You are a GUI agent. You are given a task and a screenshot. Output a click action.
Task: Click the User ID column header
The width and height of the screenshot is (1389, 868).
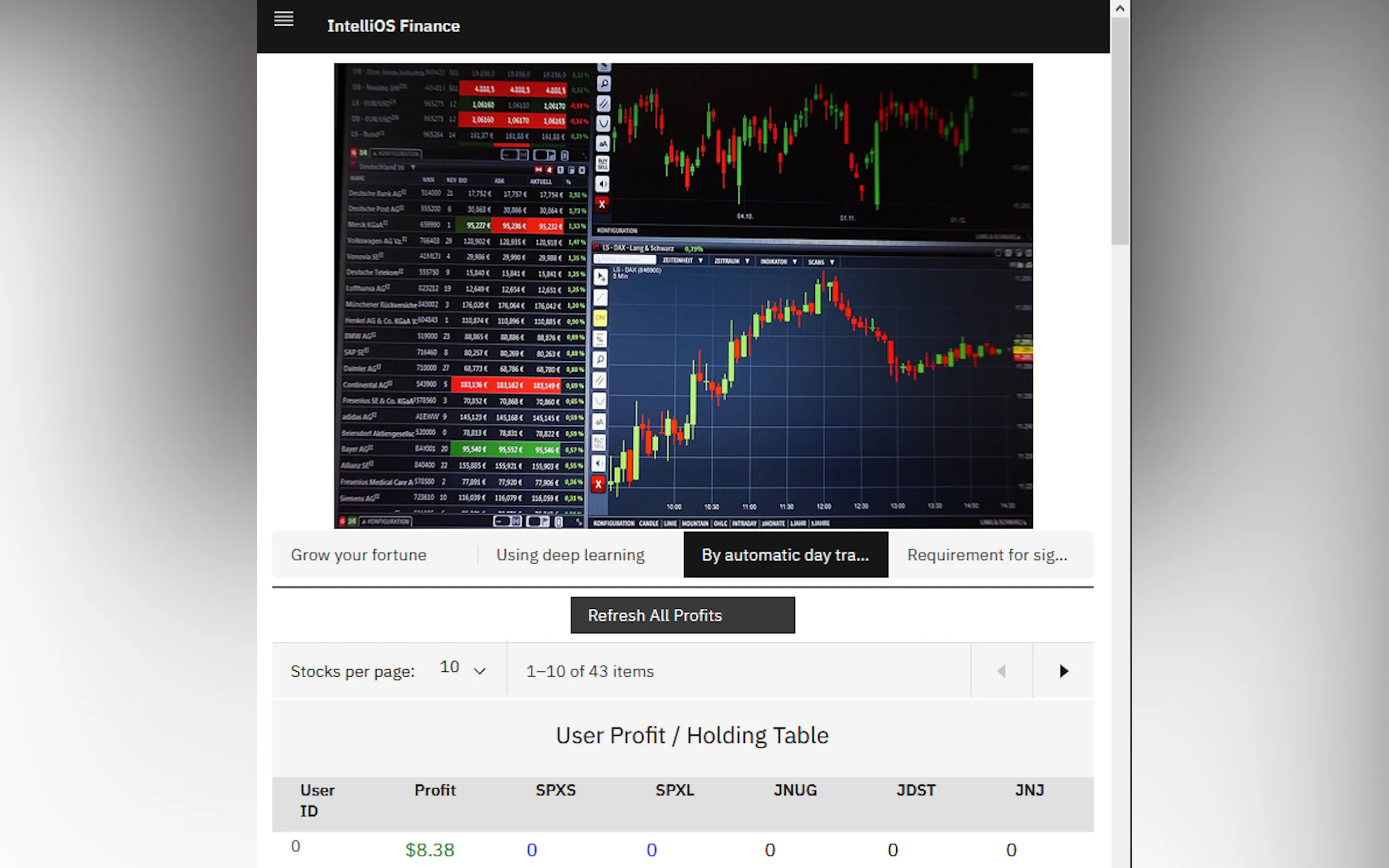(317, 800)
